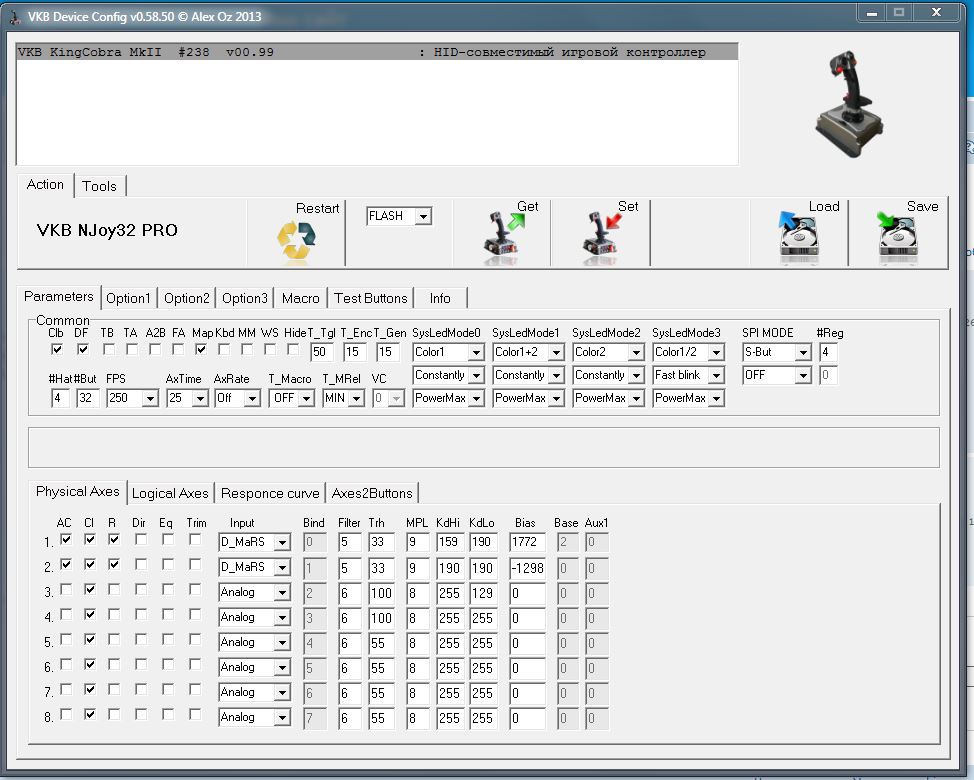Click the KdLo field 129 for axis 3
Viewport: 974px width, 780px height.
pos(483,593)
